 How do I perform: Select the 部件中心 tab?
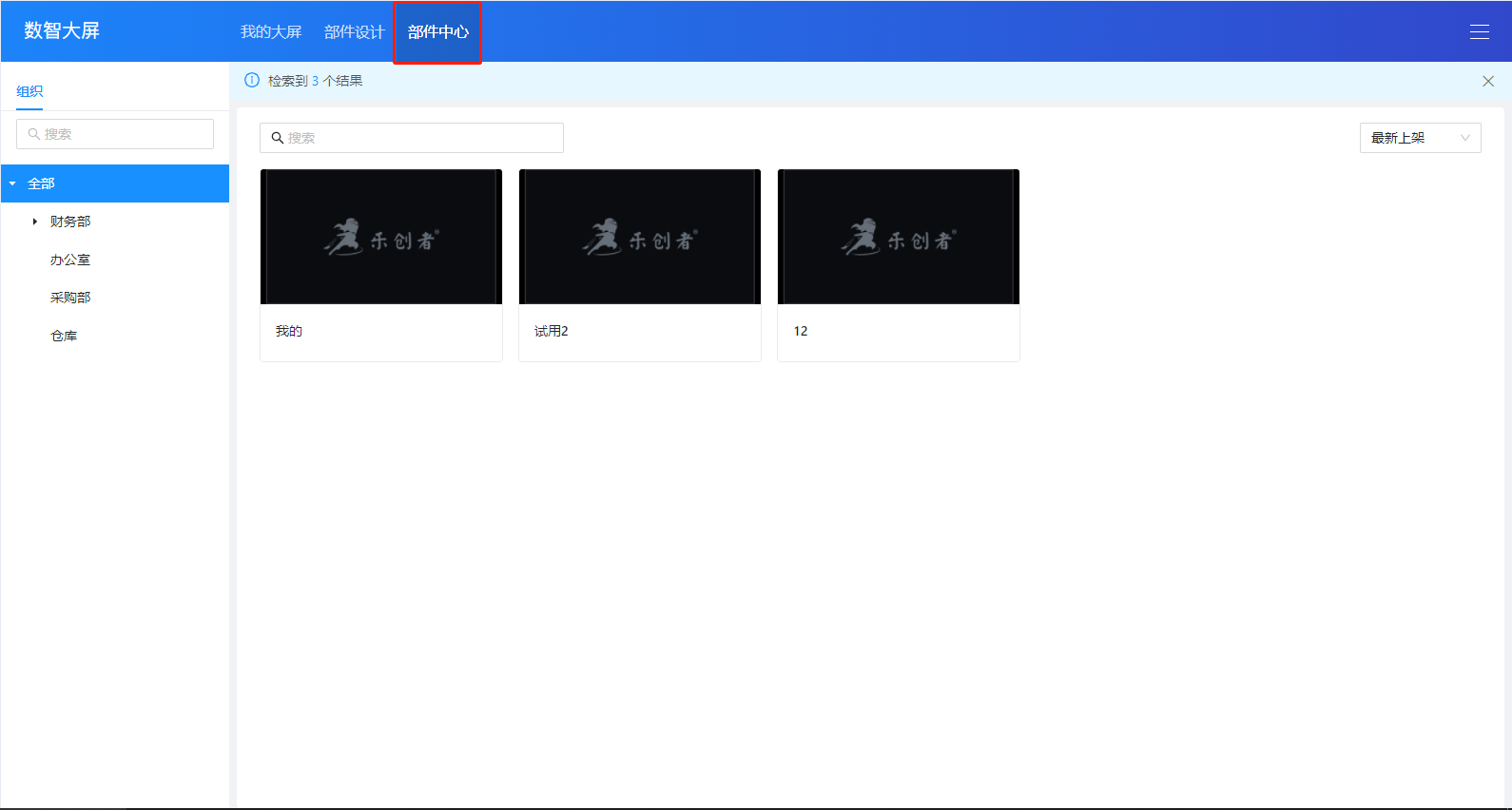tap(437, 32)
